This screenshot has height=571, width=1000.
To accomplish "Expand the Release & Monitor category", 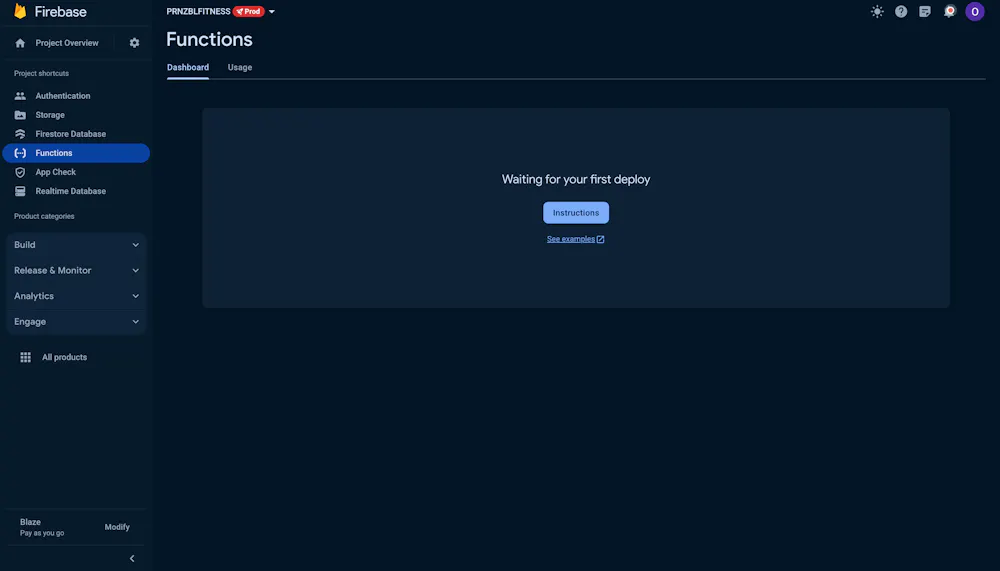I will pyautogui.click(x=76, y=271).
